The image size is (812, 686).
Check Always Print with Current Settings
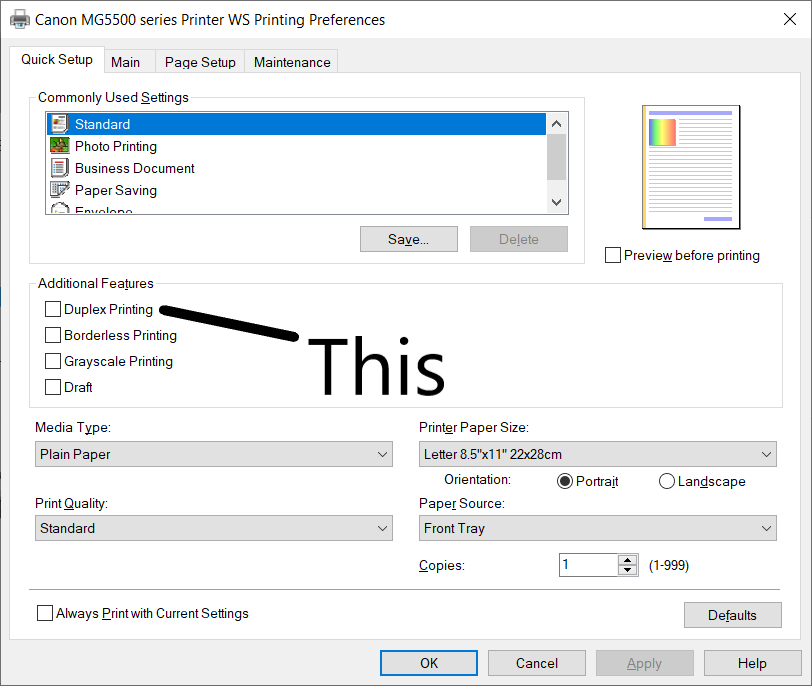(x=45, y=613)
